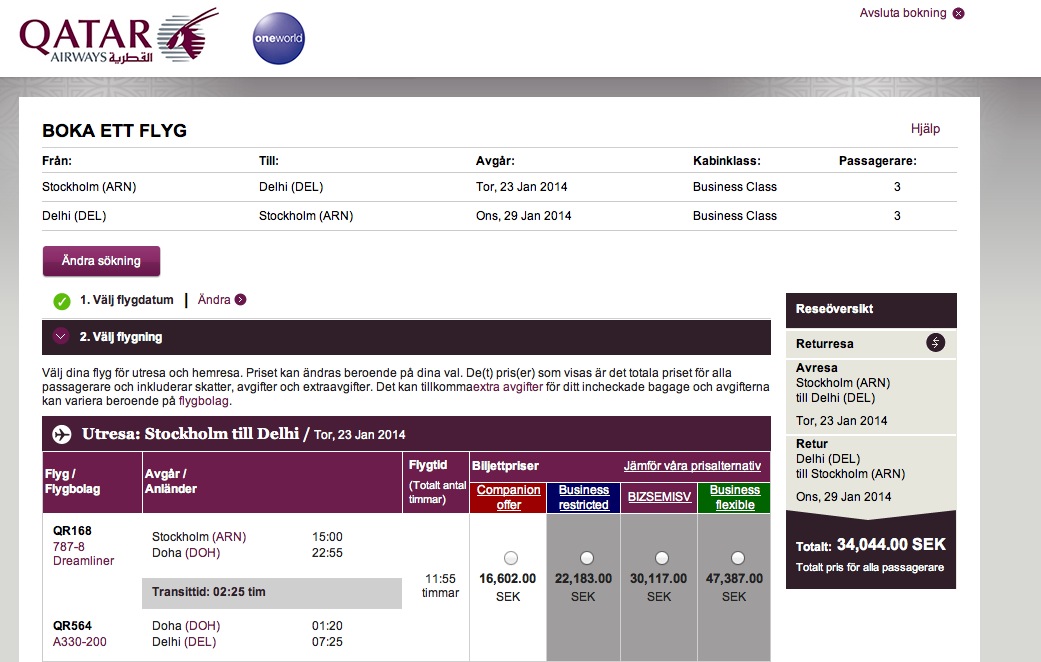Click the arrow icon next to Ändra
This screenshot has height=662, width=1041.
coord(241,300)
